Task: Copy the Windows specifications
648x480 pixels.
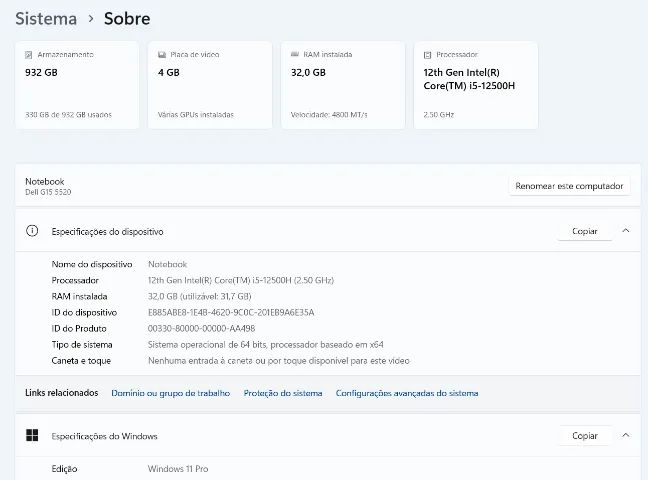Action: [x=585, y=436]
